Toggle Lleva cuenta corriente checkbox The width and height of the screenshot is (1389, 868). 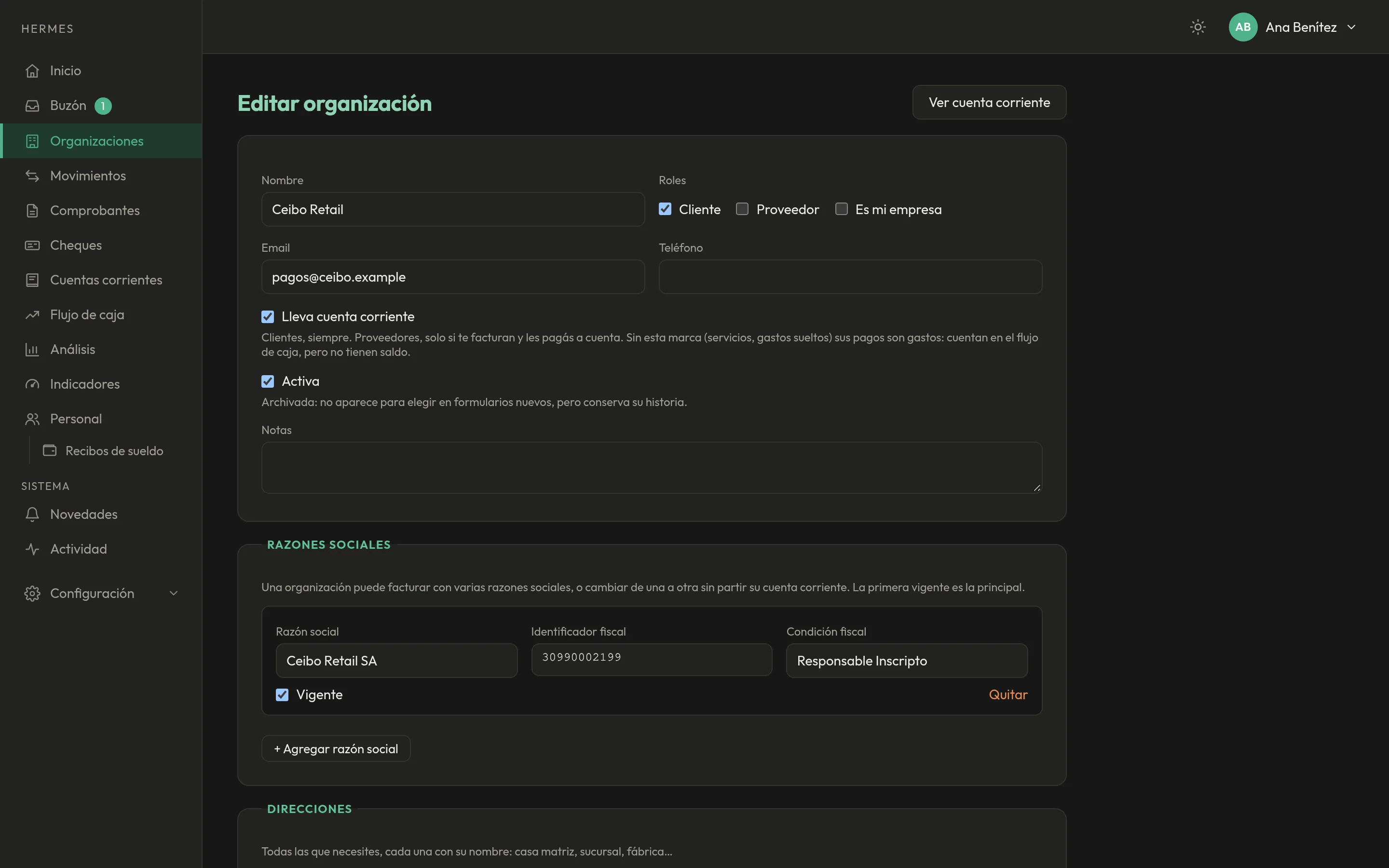[268, 316]
